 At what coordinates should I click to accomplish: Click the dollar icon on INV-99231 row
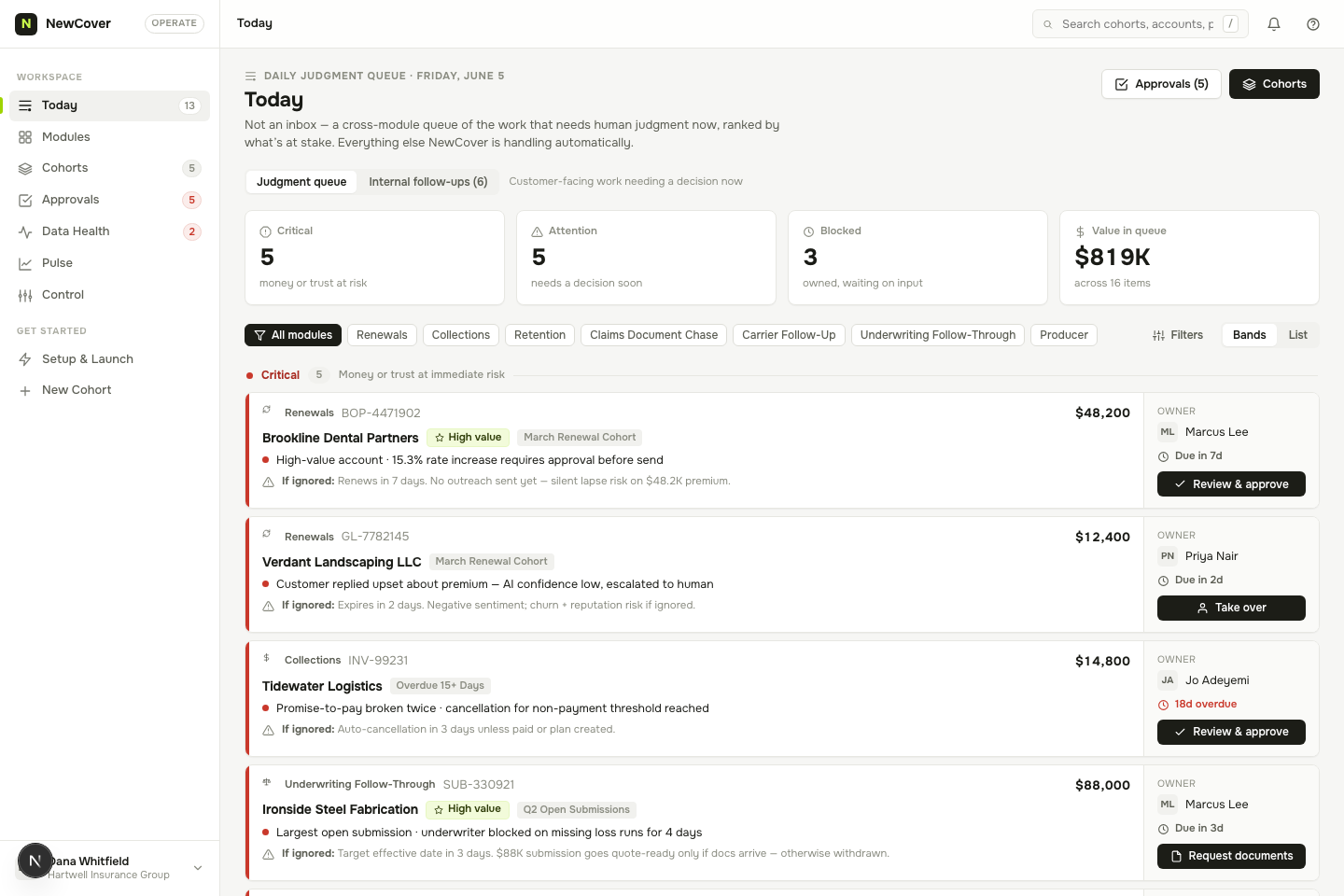point(267,658)
